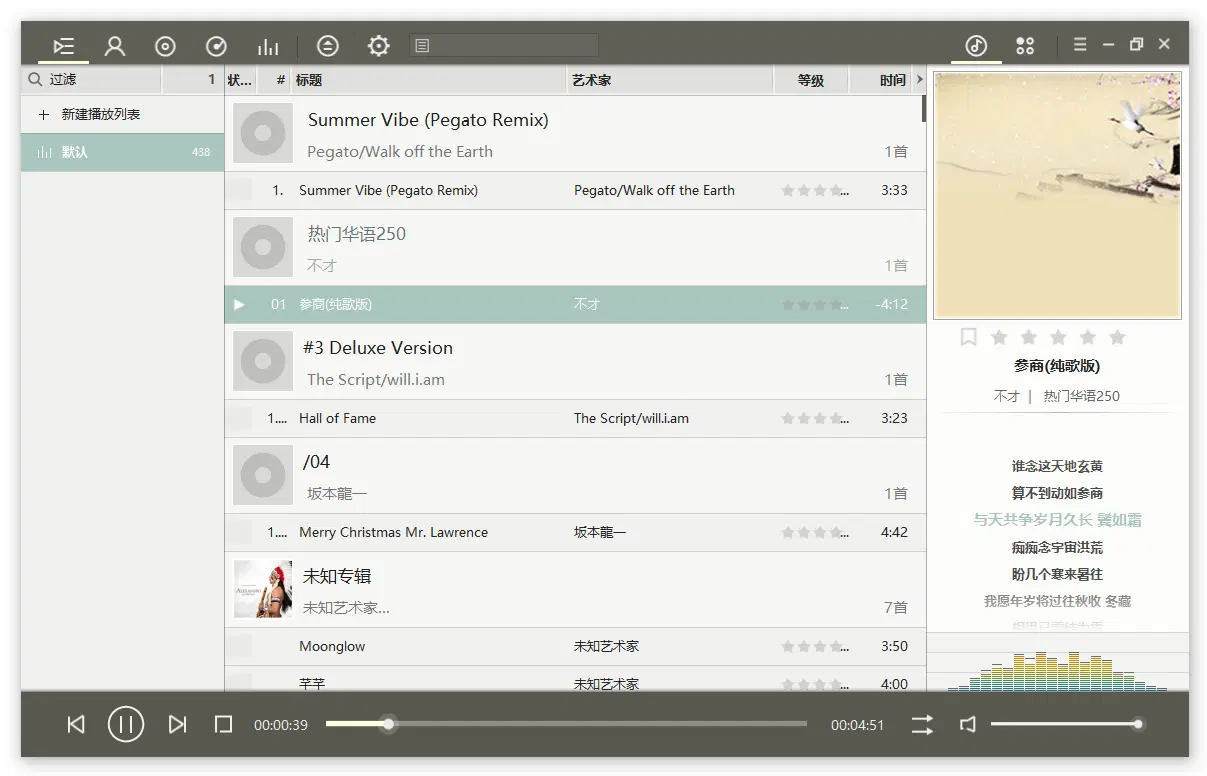Screen dimensions: 1207x776
Task: Open the four-dot grid view icon
Action: [x=1024, y=45]
